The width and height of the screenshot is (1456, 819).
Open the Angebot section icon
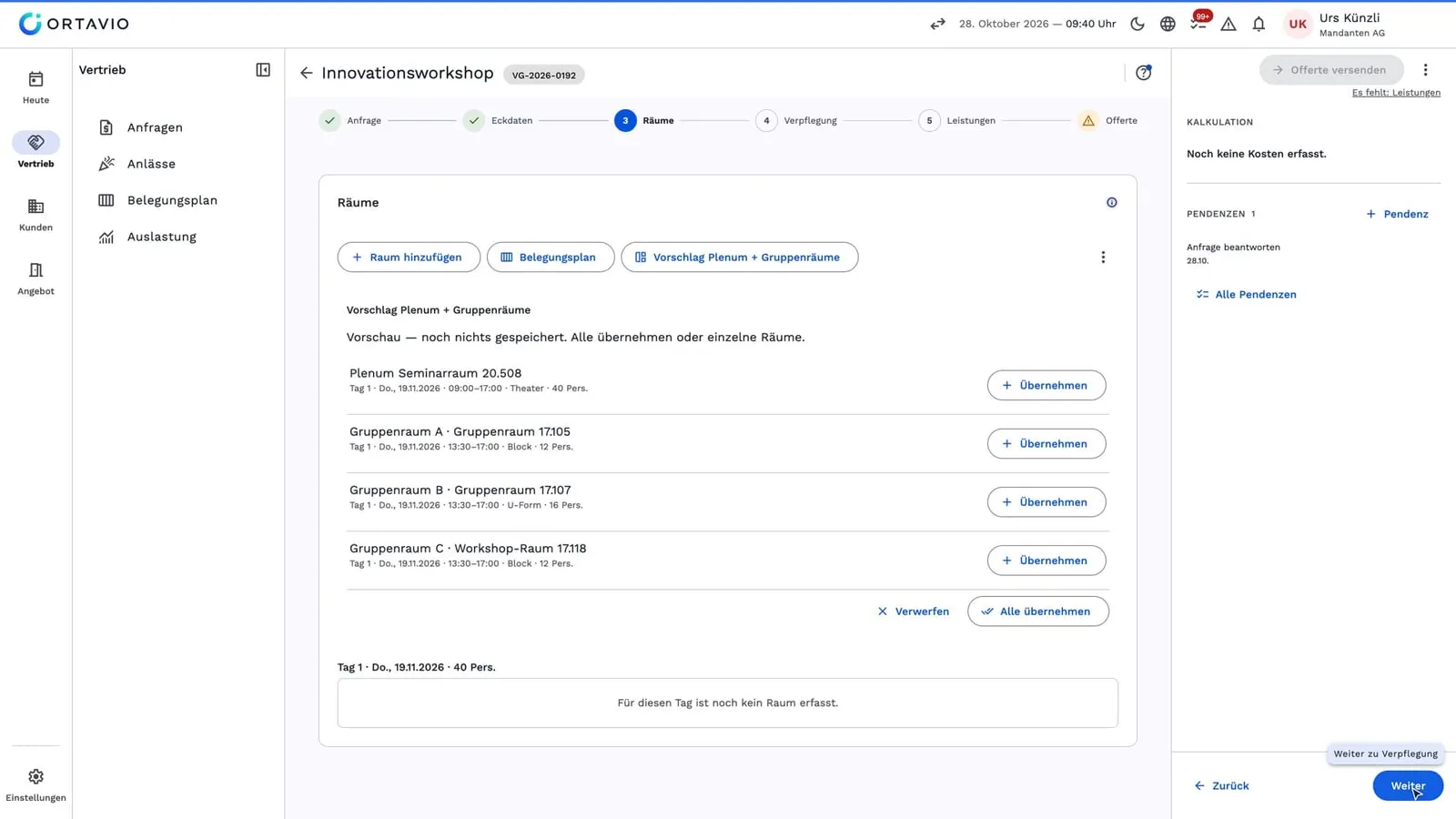35,270
